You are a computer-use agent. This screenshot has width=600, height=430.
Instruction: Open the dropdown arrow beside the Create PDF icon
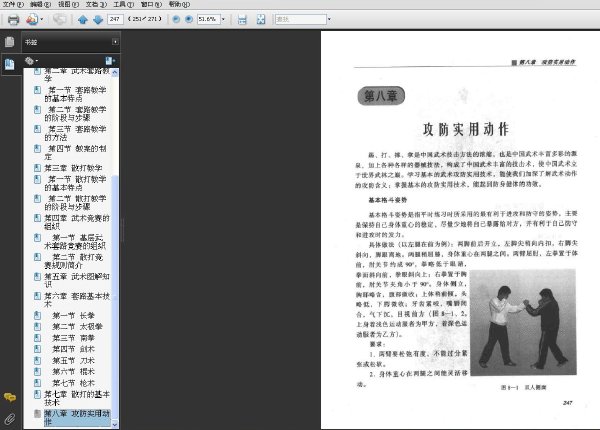42,19
